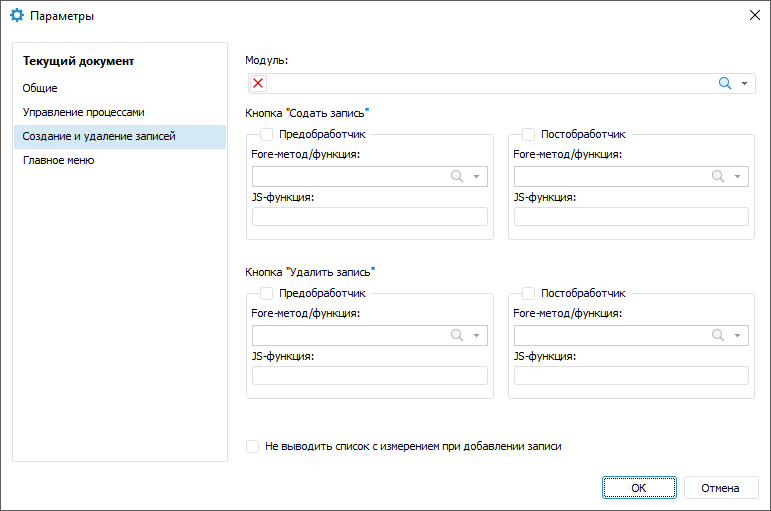Select Общие in the left panel
The width and height of the screenshot is (771, 511).
point(40,88)
